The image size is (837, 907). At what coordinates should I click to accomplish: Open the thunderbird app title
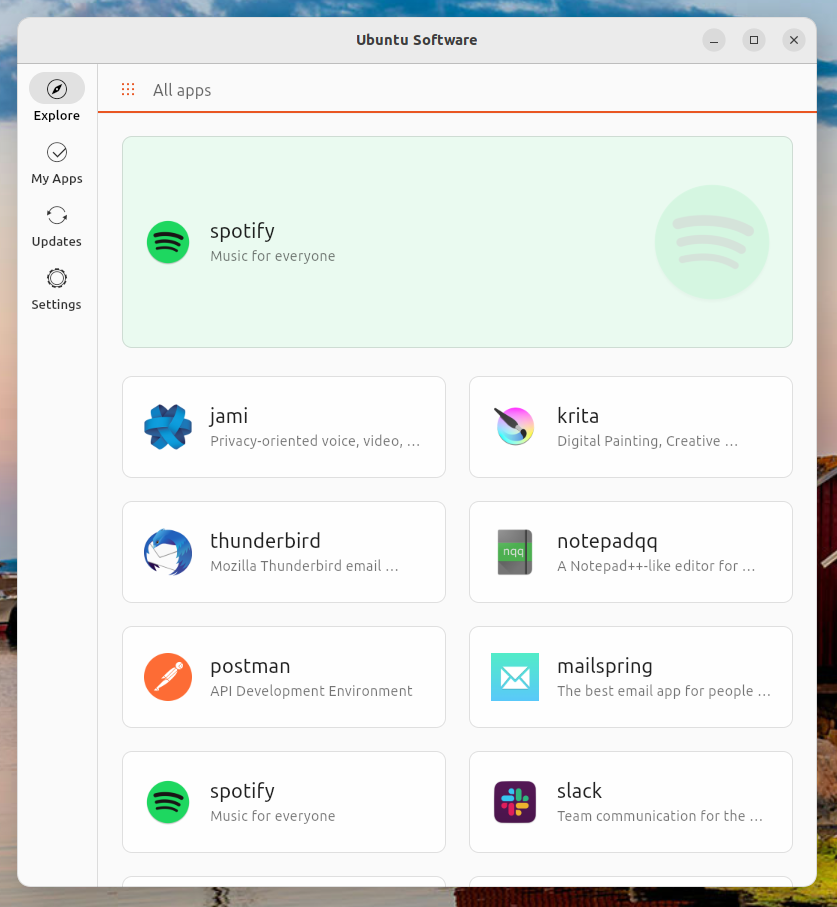(265, 541)
